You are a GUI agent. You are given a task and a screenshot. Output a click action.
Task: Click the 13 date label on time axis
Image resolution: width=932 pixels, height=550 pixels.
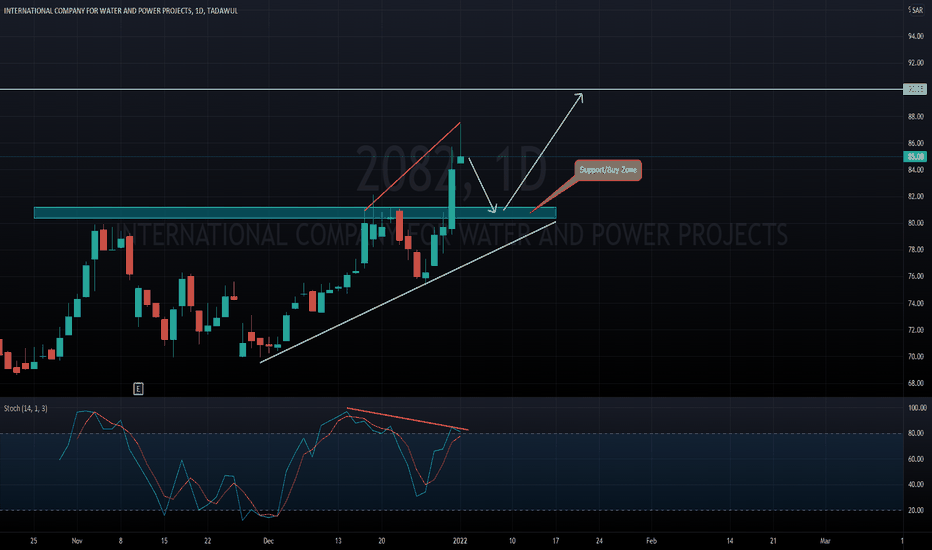point(338,541)
